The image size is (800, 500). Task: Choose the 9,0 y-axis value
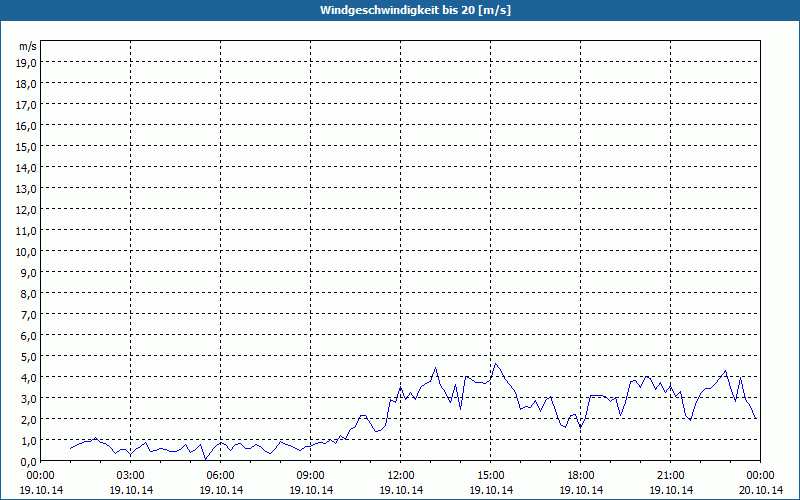tap(29, 272)
